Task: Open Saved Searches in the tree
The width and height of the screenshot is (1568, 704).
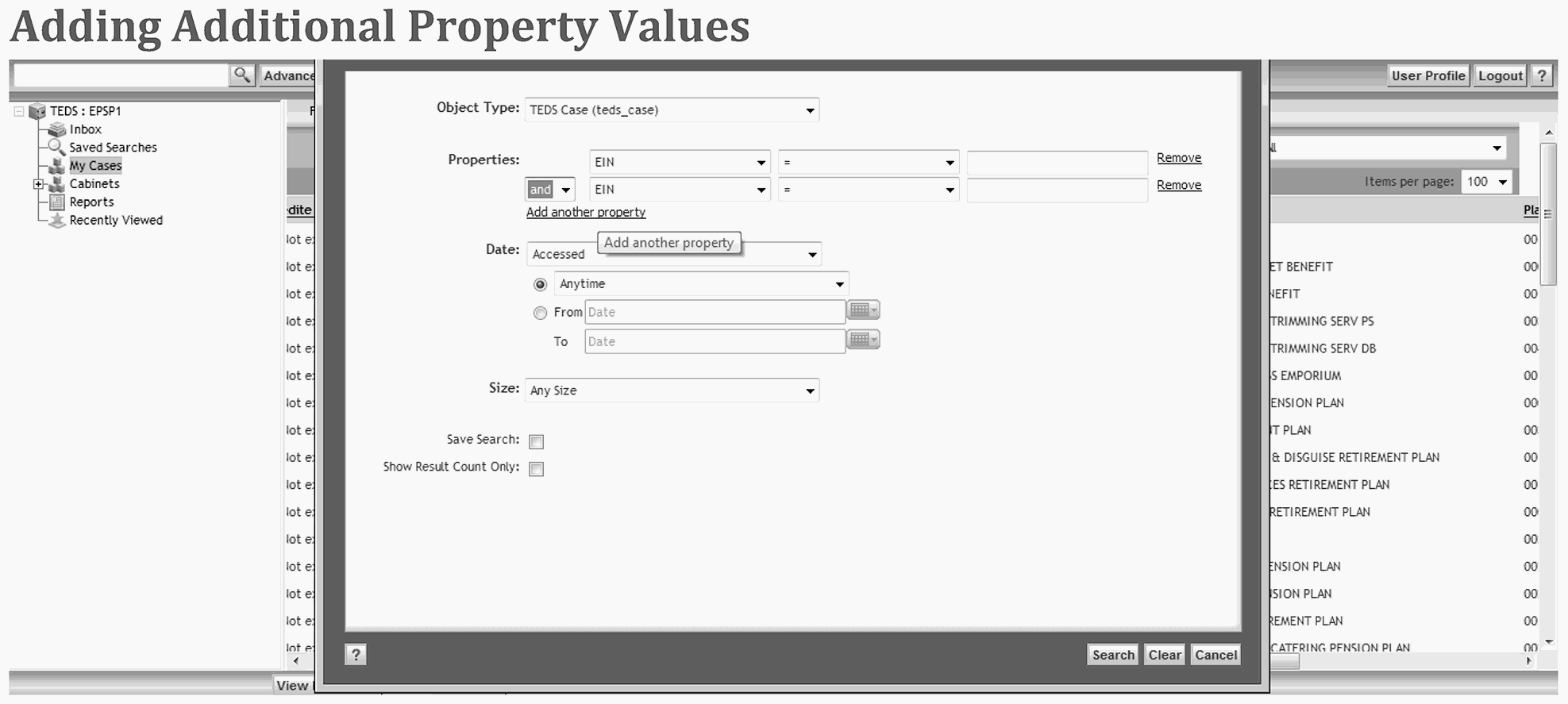Action: click(113, 148)
